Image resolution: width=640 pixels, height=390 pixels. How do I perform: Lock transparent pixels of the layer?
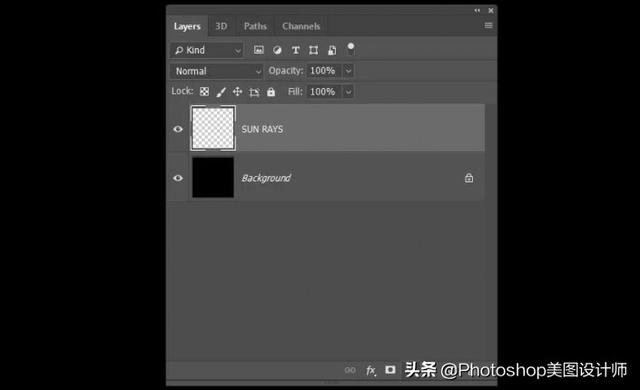click(204, 92)
